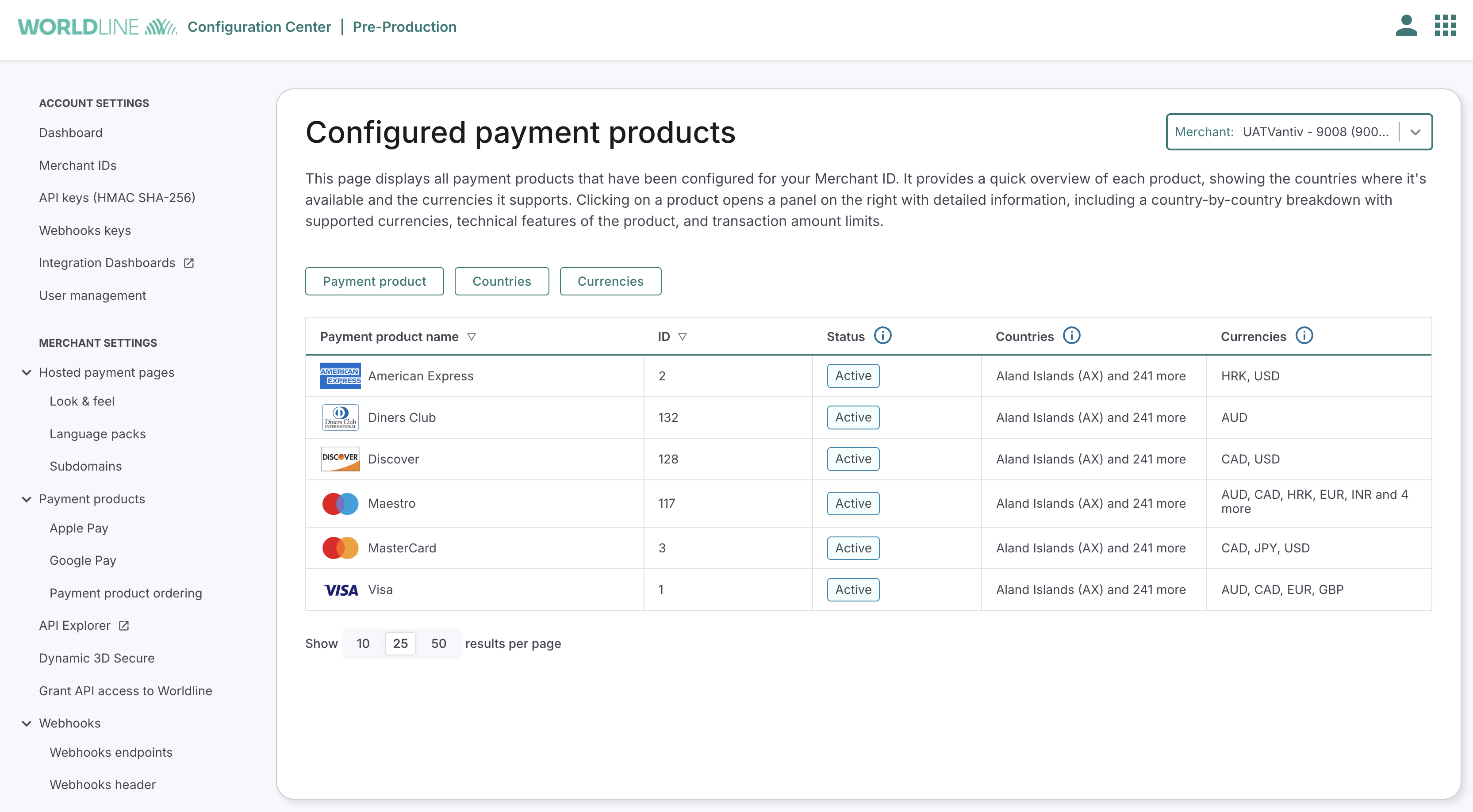This screenshot has width=1473, height=812.
Task: Open the apps grid icon in top bar
Action: click(1445, 26)
